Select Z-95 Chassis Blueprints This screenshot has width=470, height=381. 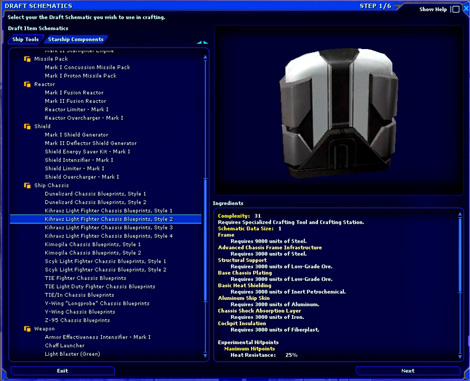(77, 320)
